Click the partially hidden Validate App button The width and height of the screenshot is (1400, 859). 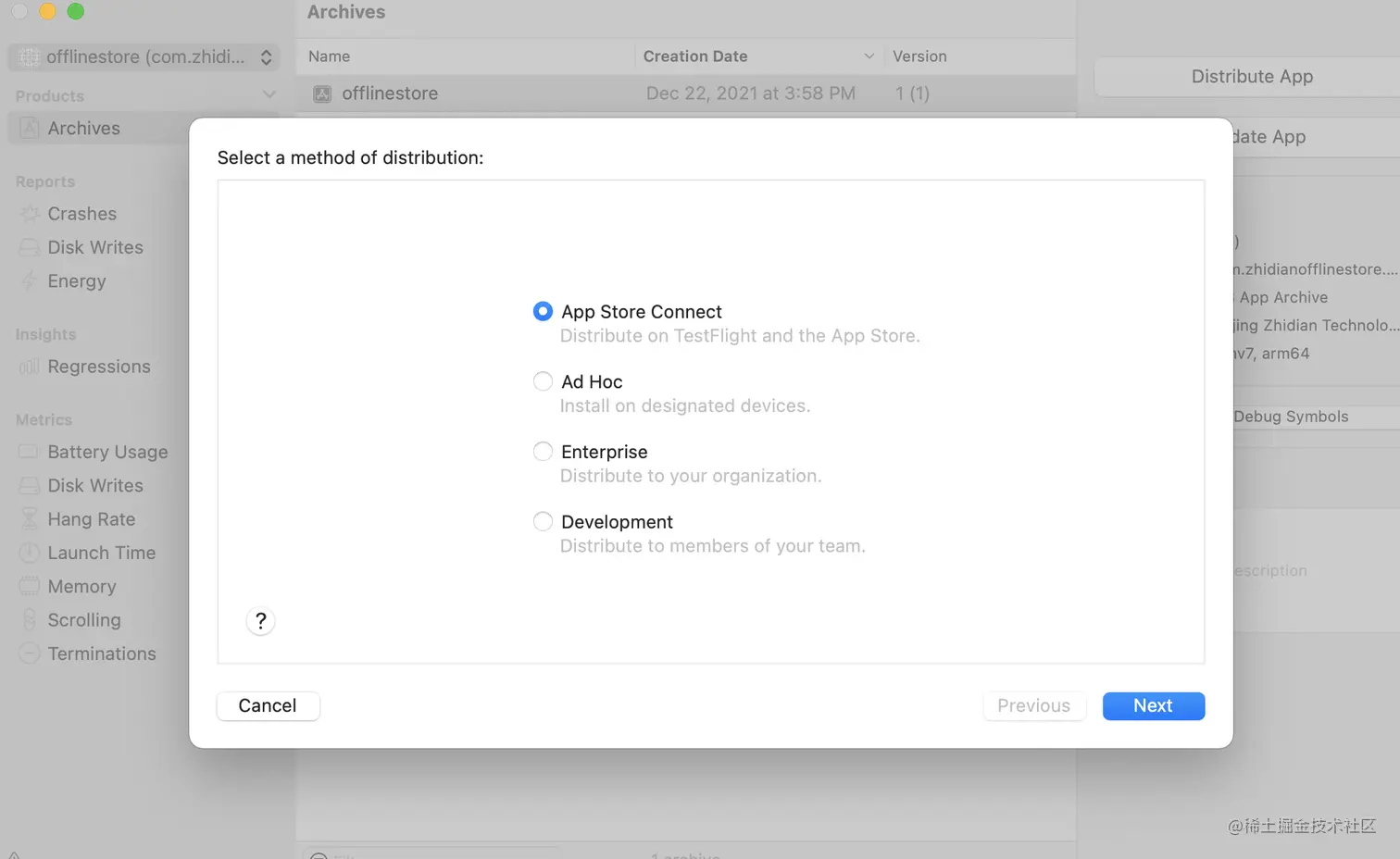[1317, 137]
